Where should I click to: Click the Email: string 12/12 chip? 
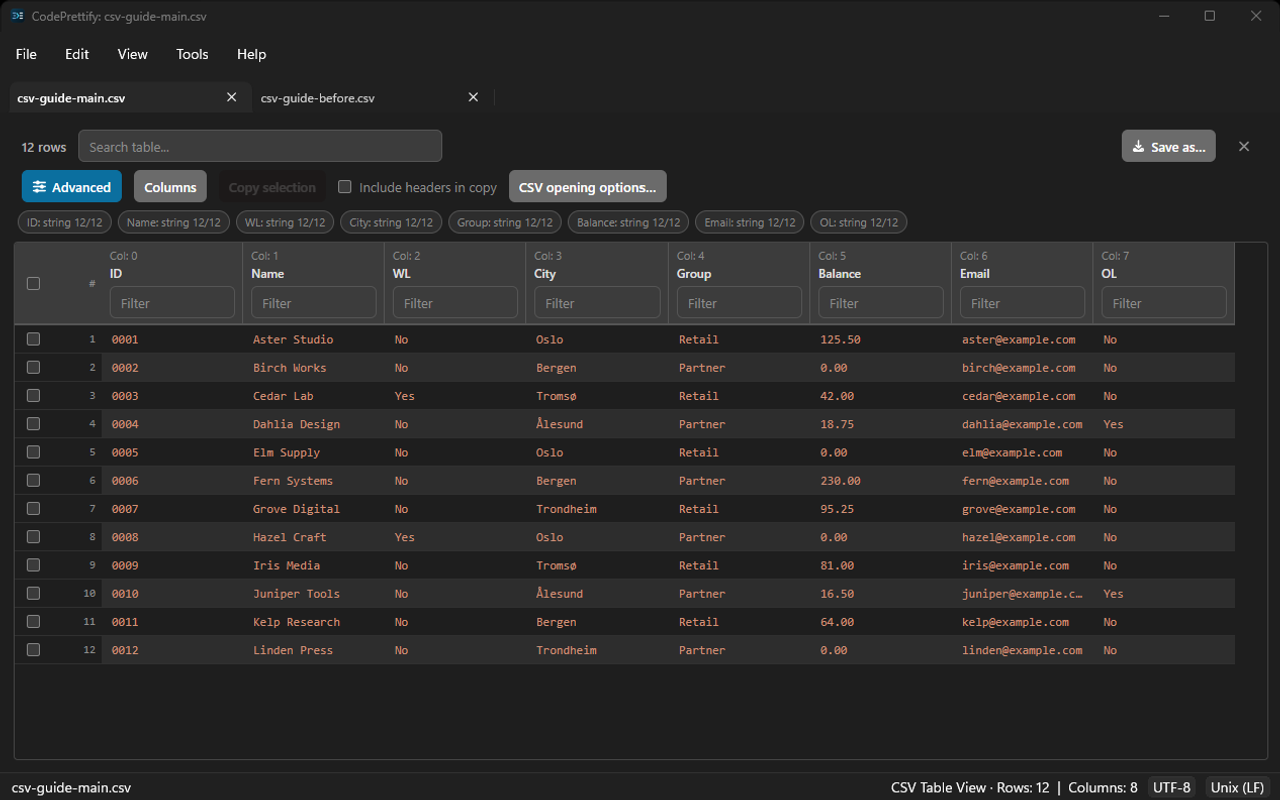pyautogui.click(x=750, y=222)
